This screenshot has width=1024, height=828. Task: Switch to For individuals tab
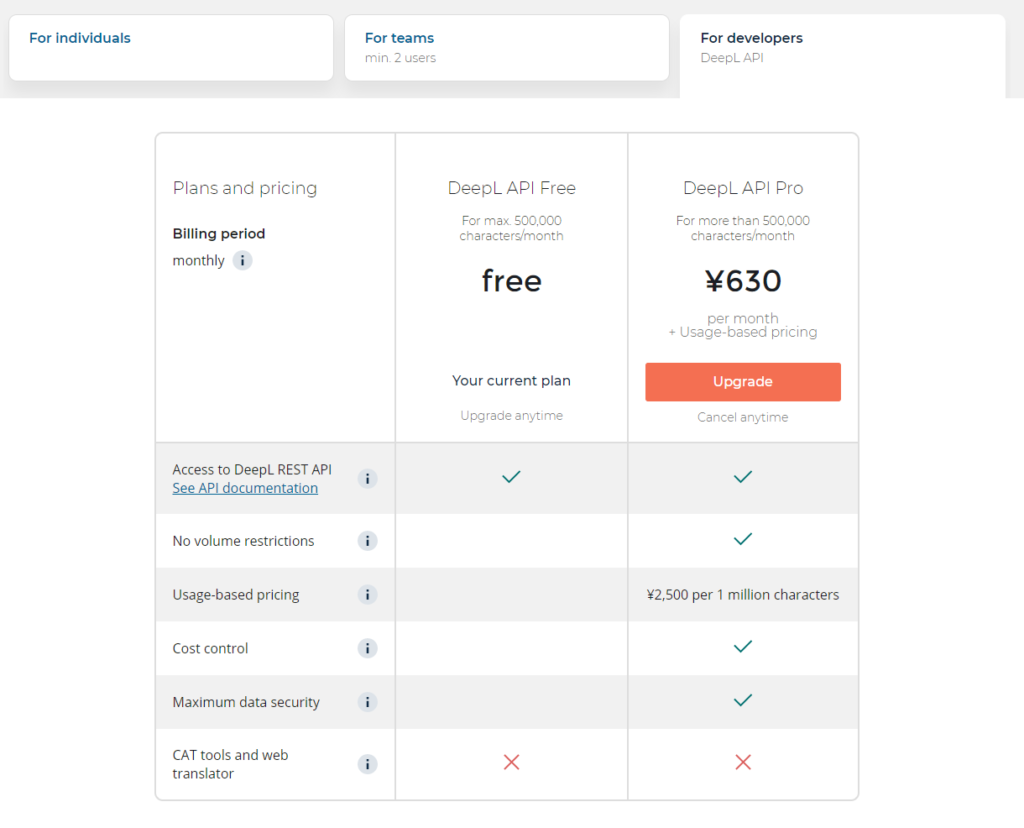coord(171,48)
